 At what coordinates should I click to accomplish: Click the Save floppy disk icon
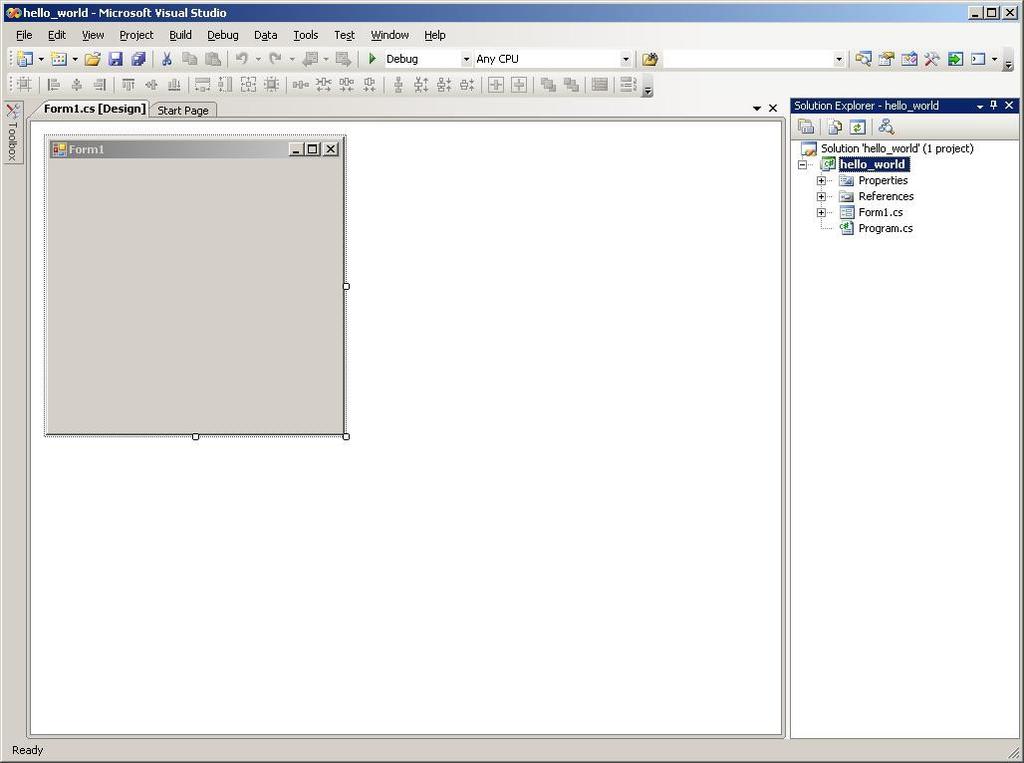pyautogui.click(x=116, y=59)
